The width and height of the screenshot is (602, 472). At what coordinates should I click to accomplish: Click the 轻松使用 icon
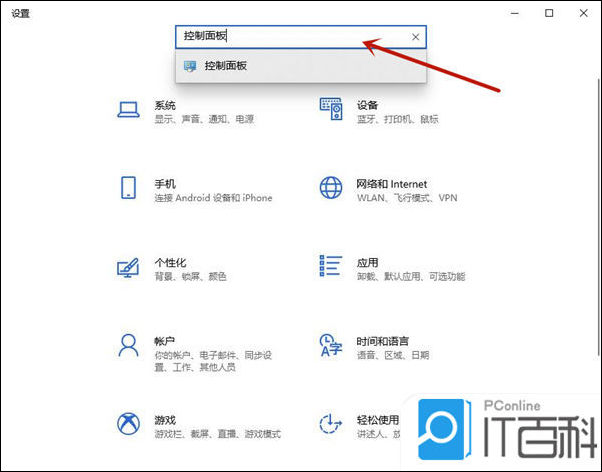tap(331, 424)
